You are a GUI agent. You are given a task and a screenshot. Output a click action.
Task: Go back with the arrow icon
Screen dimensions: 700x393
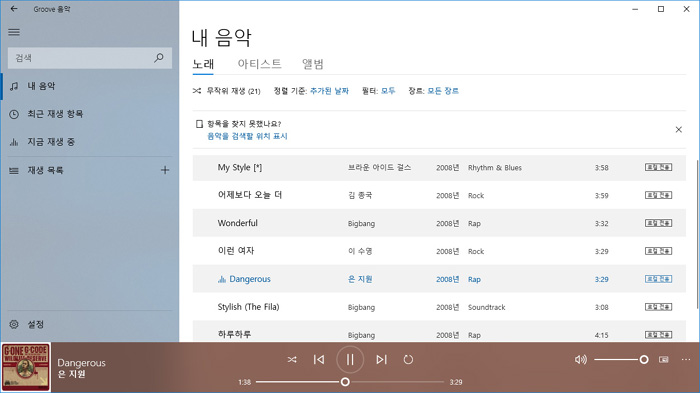[14, 9]
